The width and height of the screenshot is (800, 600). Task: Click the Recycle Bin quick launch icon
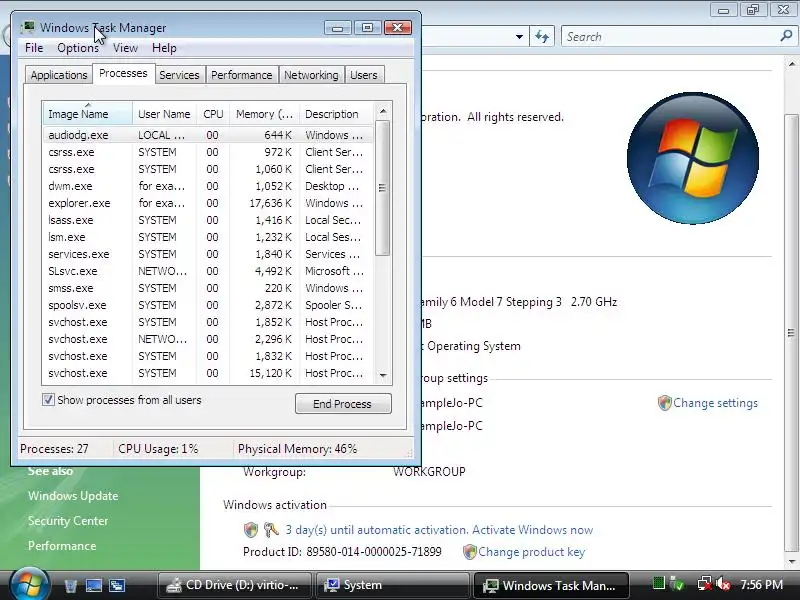tap(70, 585)
